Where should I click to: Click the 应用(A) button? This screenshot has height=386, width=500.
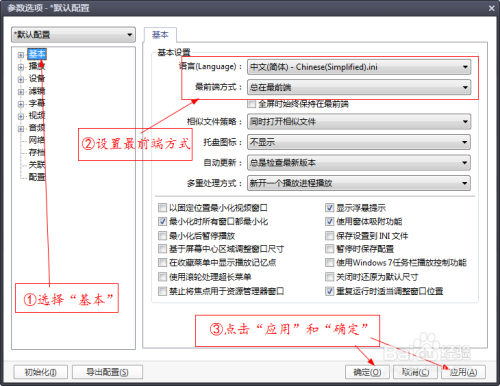(x=463, y=372)
